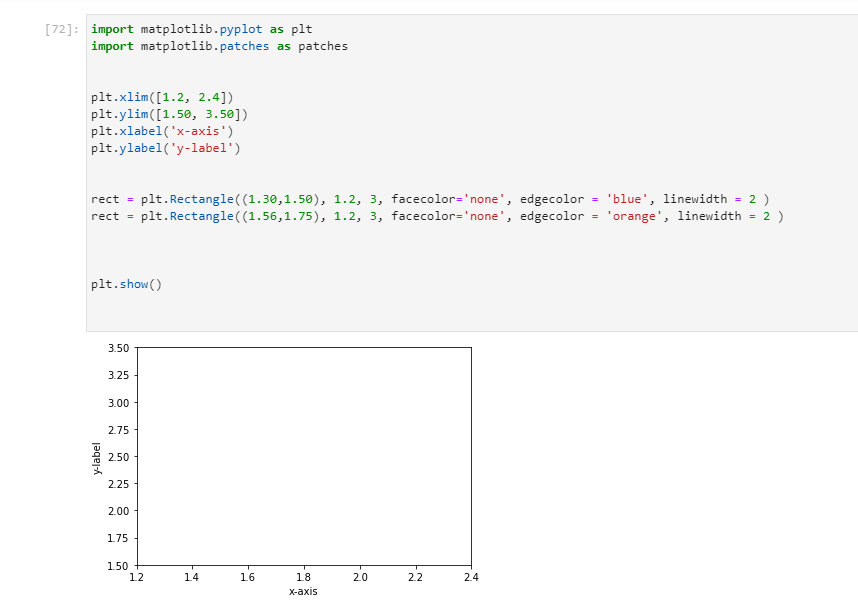Click the 3.50 tick label on y-axis
The width and height of the screenshot is (858, 607).
(x=118, y=348)
